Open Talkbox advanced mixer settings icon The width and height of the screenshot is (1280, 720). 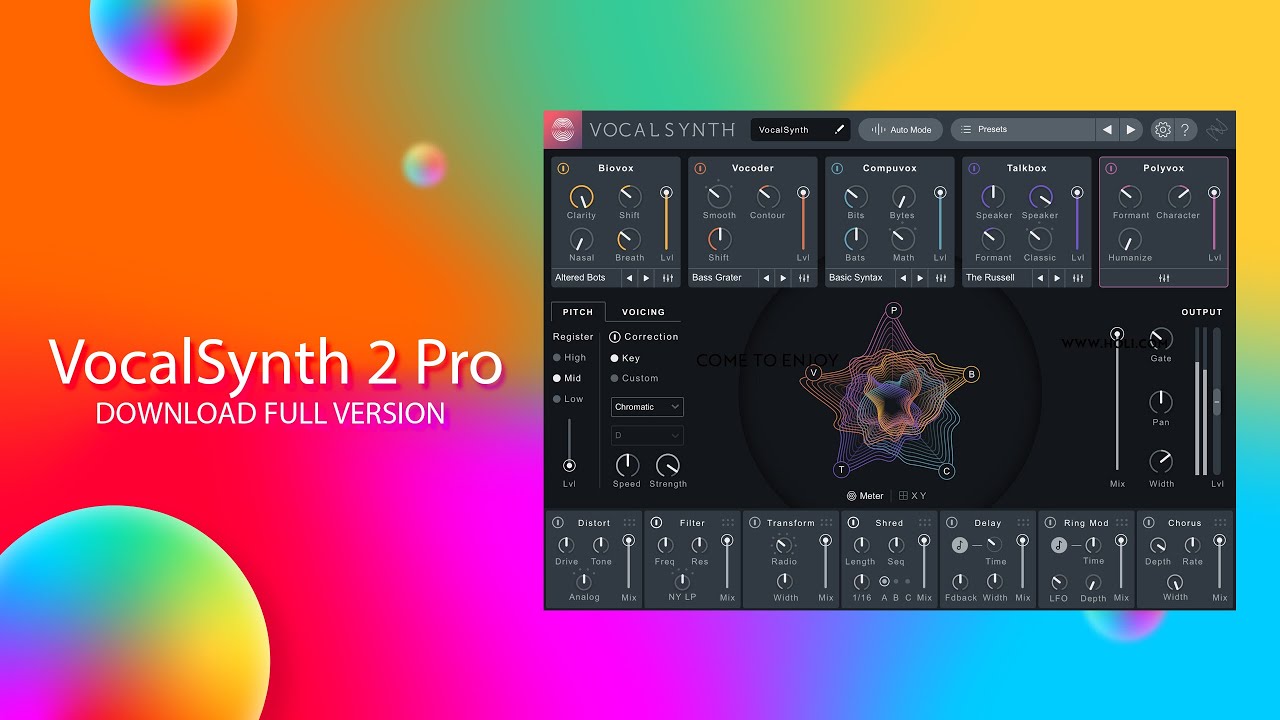tap(1078, 278)
